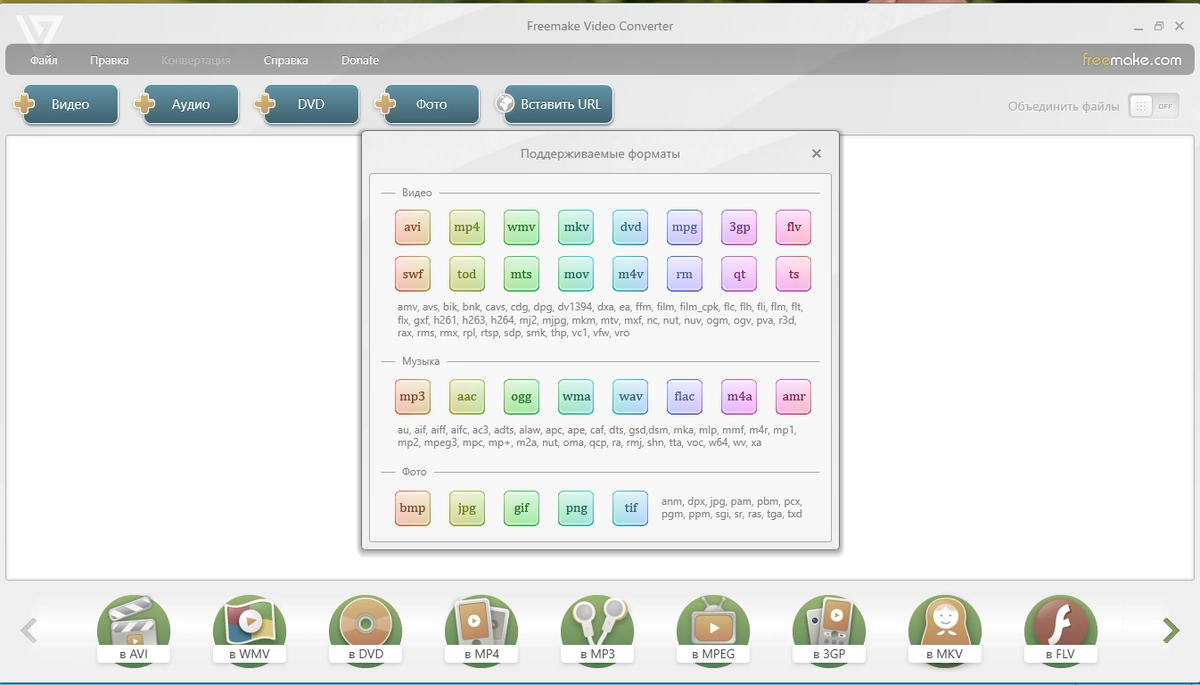Choose the в MP4 output option
Image resolution: width=1200 pixels, height=685 pixels.
click(x=481, y=630)
